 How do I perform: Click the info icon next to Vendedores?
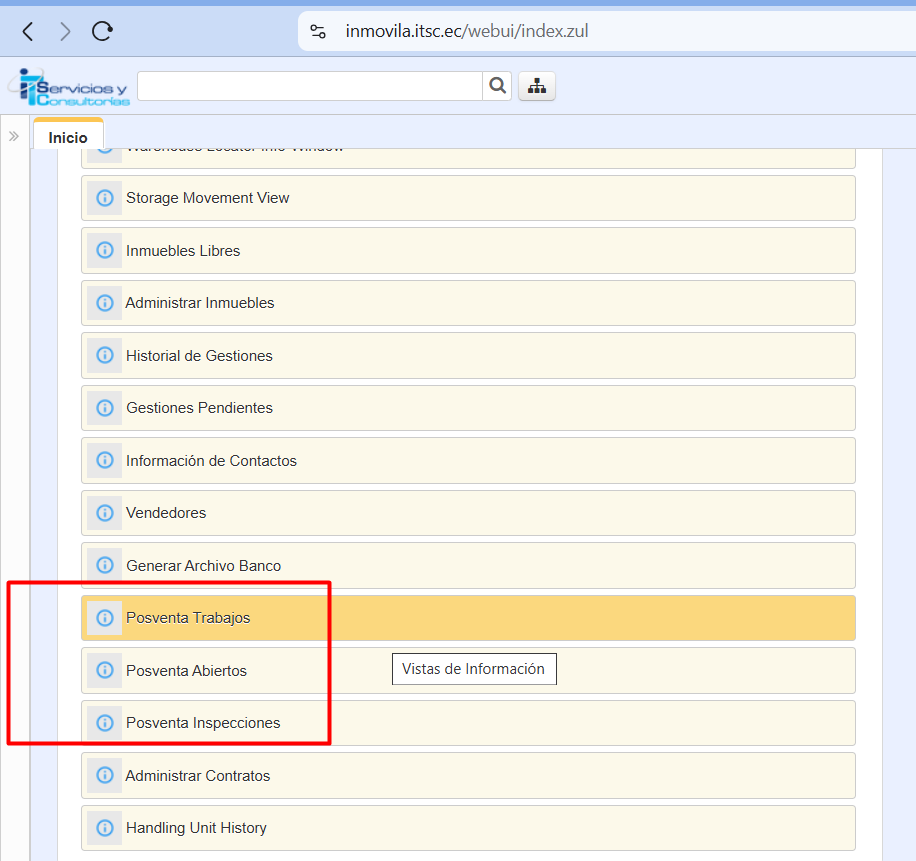[104, 513]
